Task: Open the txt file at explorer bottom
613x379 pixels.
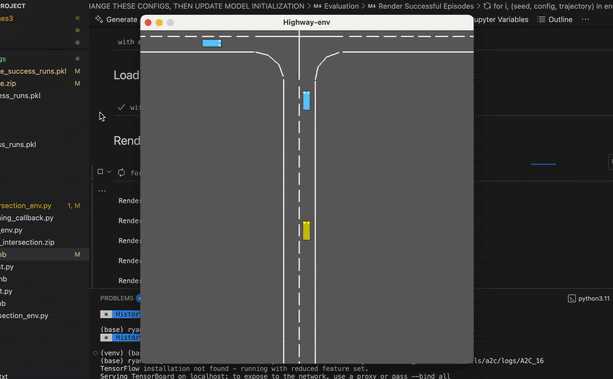Action: [4, 376]
